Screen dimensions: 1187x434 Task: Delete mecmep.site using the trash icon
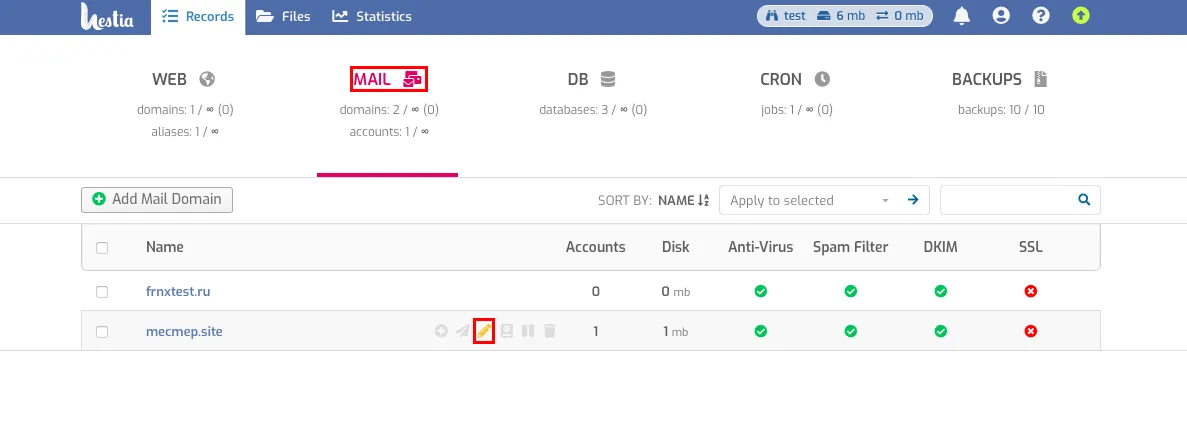pyautogui.click(x=550, y=331)
